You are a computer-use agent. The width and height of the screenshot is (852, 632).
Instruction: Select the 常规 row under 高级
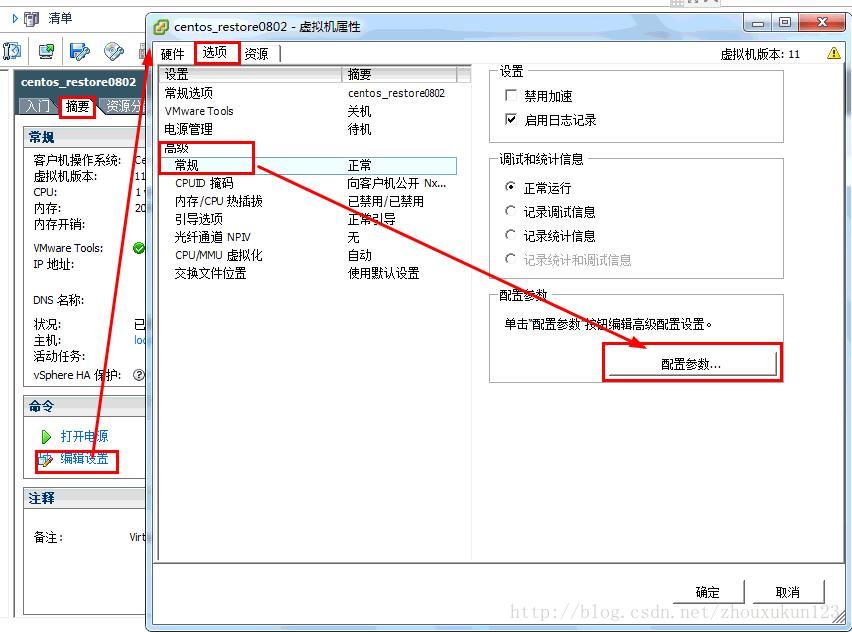tap(308, 165)
